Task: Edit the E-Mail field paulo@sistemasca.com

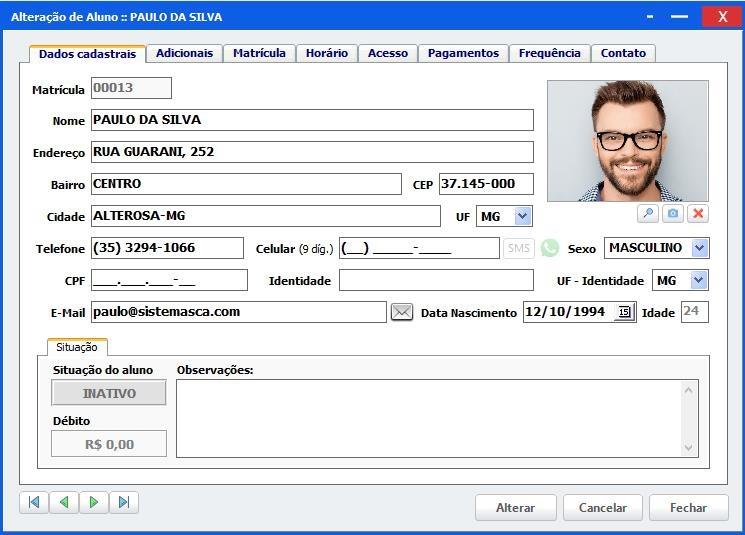Action: pos(239,312)
